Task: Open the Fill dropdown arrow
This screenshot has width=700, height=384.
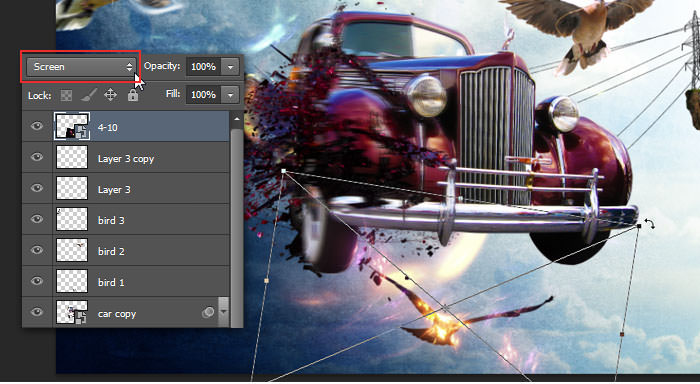Action: pos(230,95)
